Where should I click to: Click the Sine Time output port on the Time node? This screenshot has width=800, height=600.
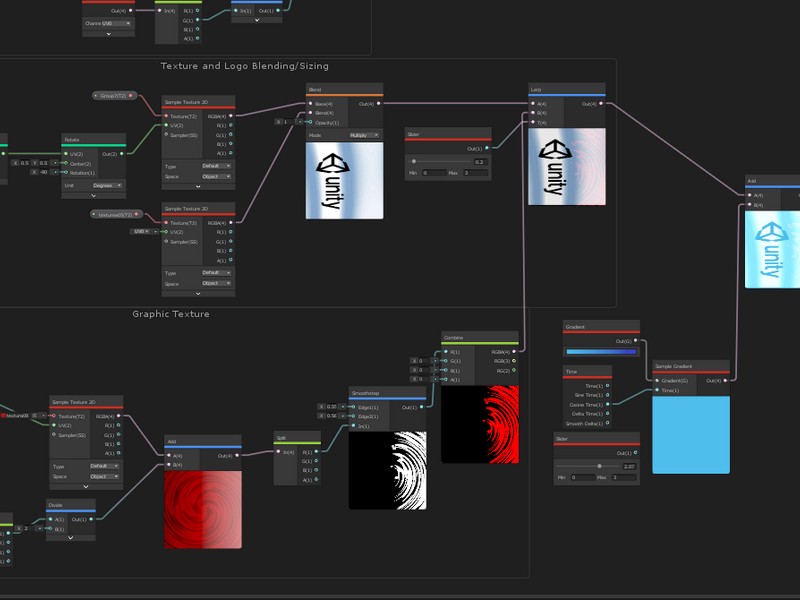607,395
